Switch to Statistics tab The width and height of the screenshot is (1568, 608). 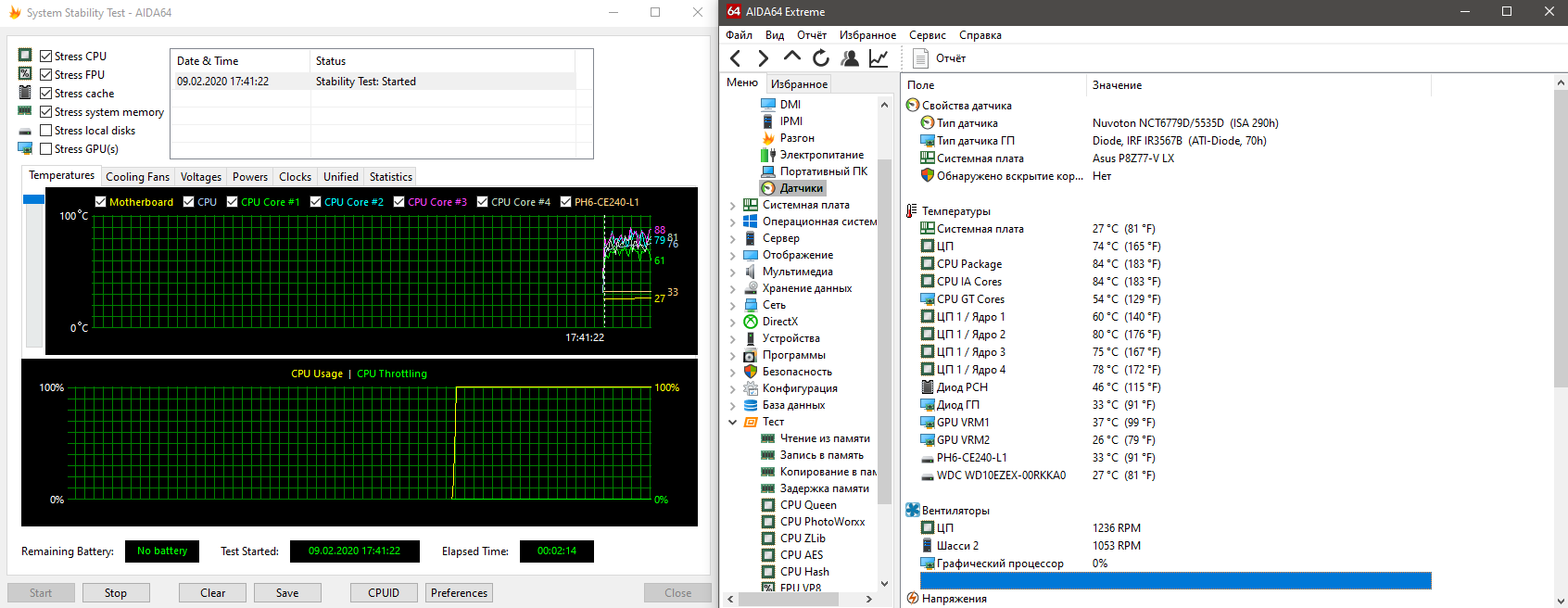coord(391,177)
